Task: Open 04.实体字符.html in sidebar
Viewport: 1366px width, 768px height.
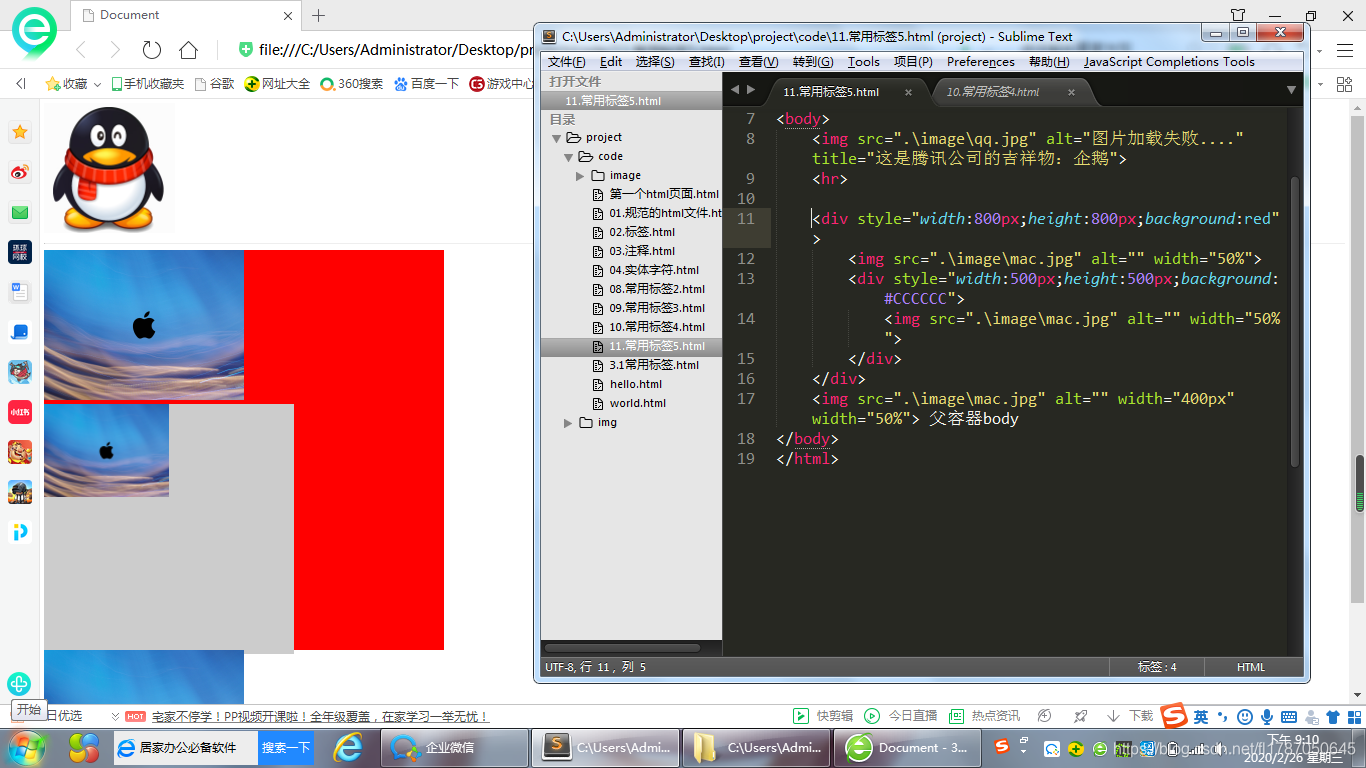Action: point(654,270)
